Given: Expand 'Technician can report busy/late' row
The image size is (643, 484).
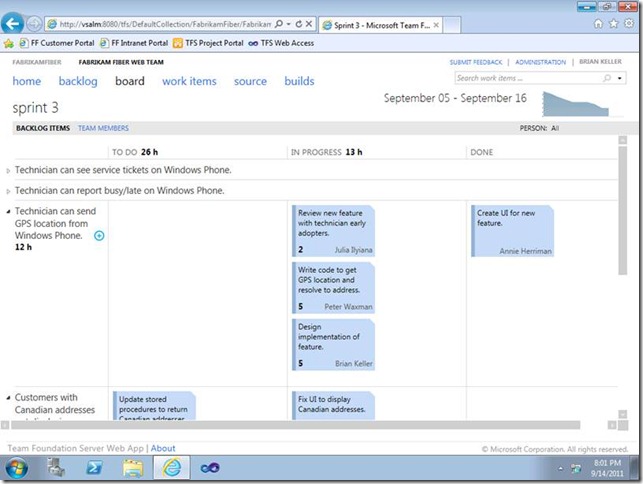Looking at the screenshot, I should coord(9,190).
